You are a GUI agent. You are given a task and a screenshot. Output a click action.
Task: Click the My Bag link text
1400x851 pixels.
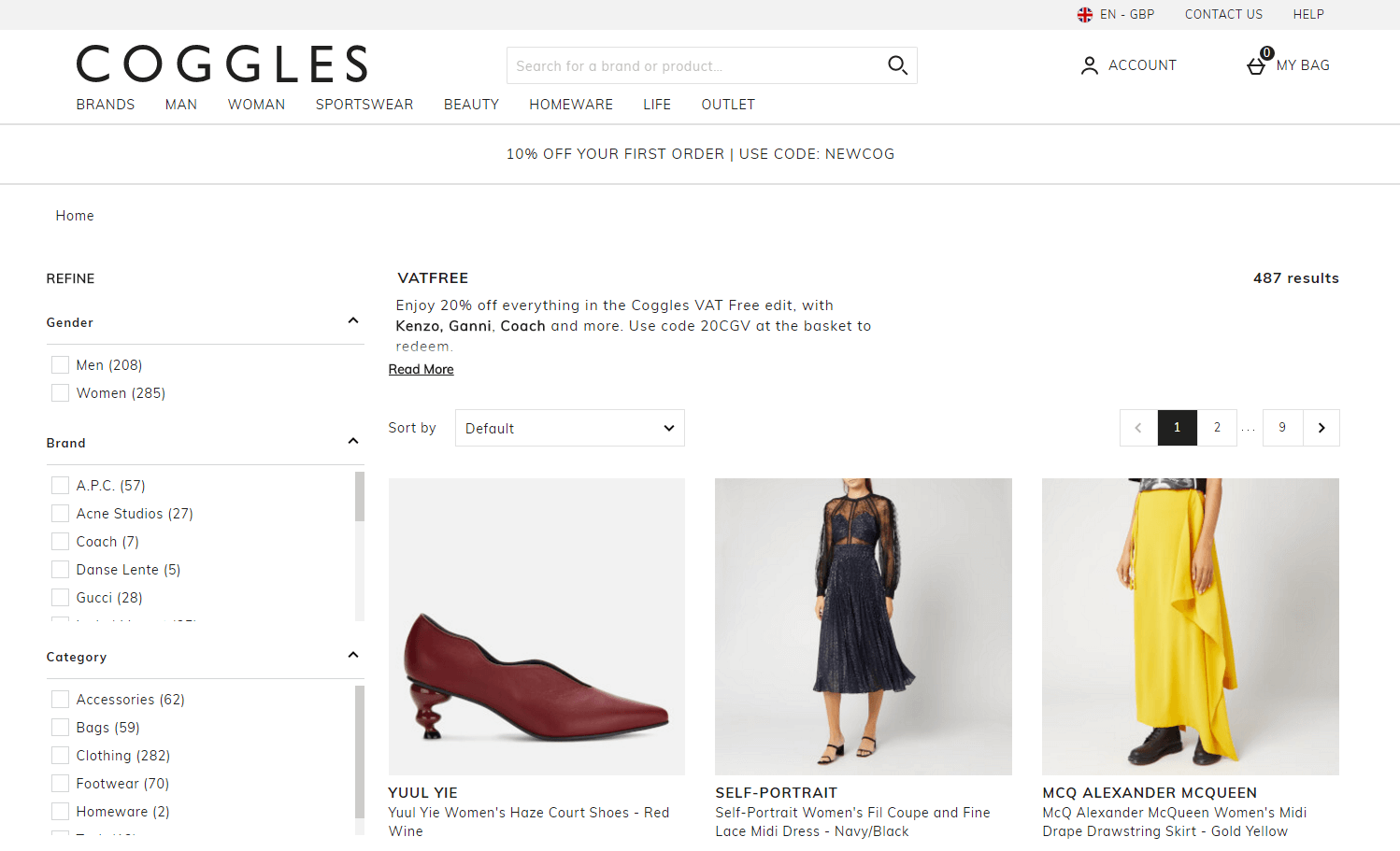(x=1303, y=65)
